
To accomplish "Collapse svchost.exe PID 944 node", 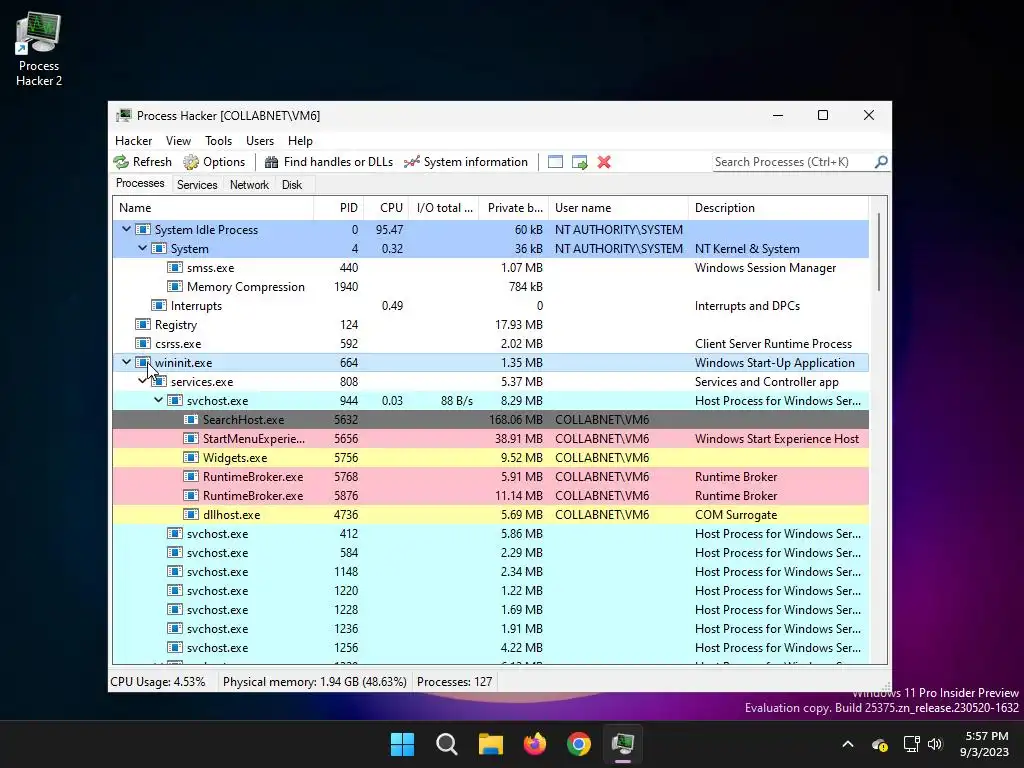I will click(x=159, y=400).
